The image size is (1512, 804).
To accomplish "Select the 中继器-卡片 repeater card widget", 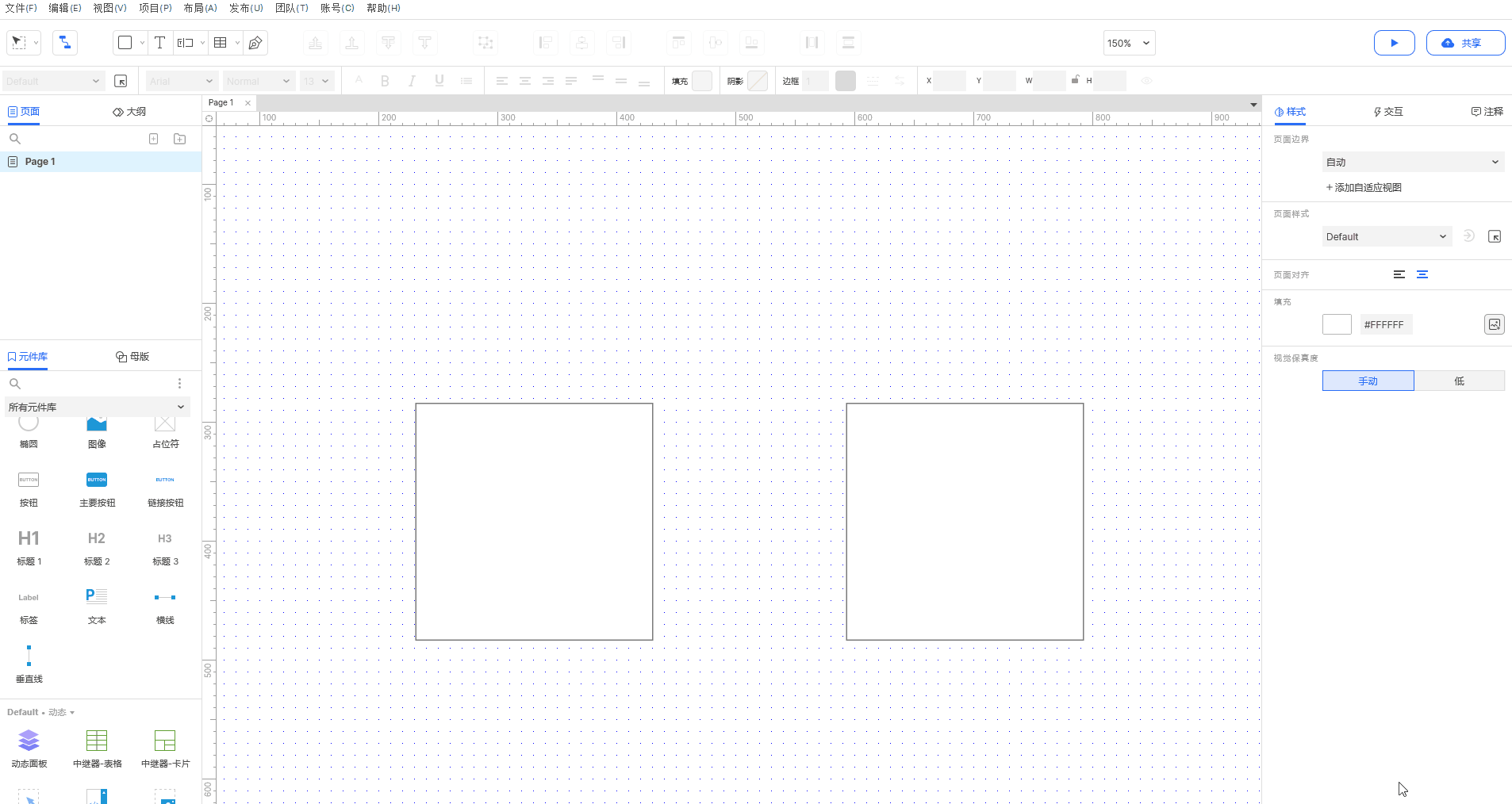I will 165,748.
